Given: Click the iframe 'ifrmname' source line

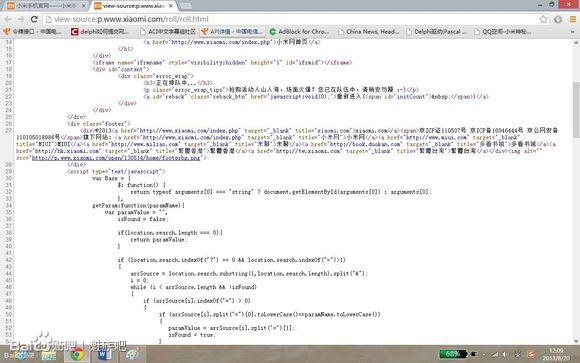Looking at the screenshot, I should pyautogui.click(x=222, y=63).
